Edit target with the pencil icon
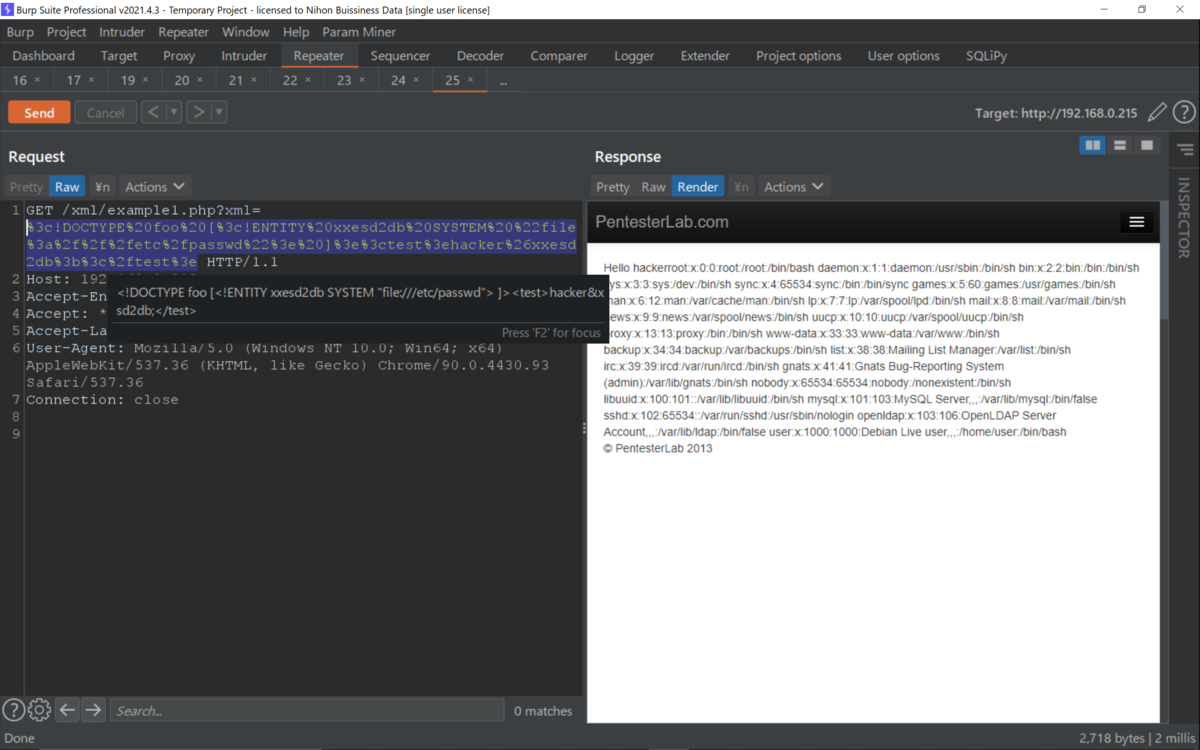The height and width of the screenshot is (750, 1200). [1157, 112]
